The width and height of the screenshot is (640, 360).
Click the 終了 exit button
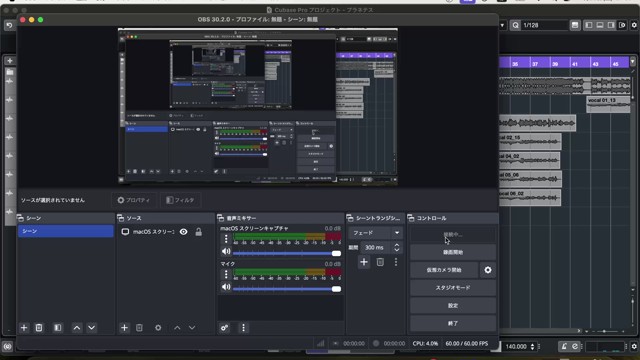pos(453,323)
